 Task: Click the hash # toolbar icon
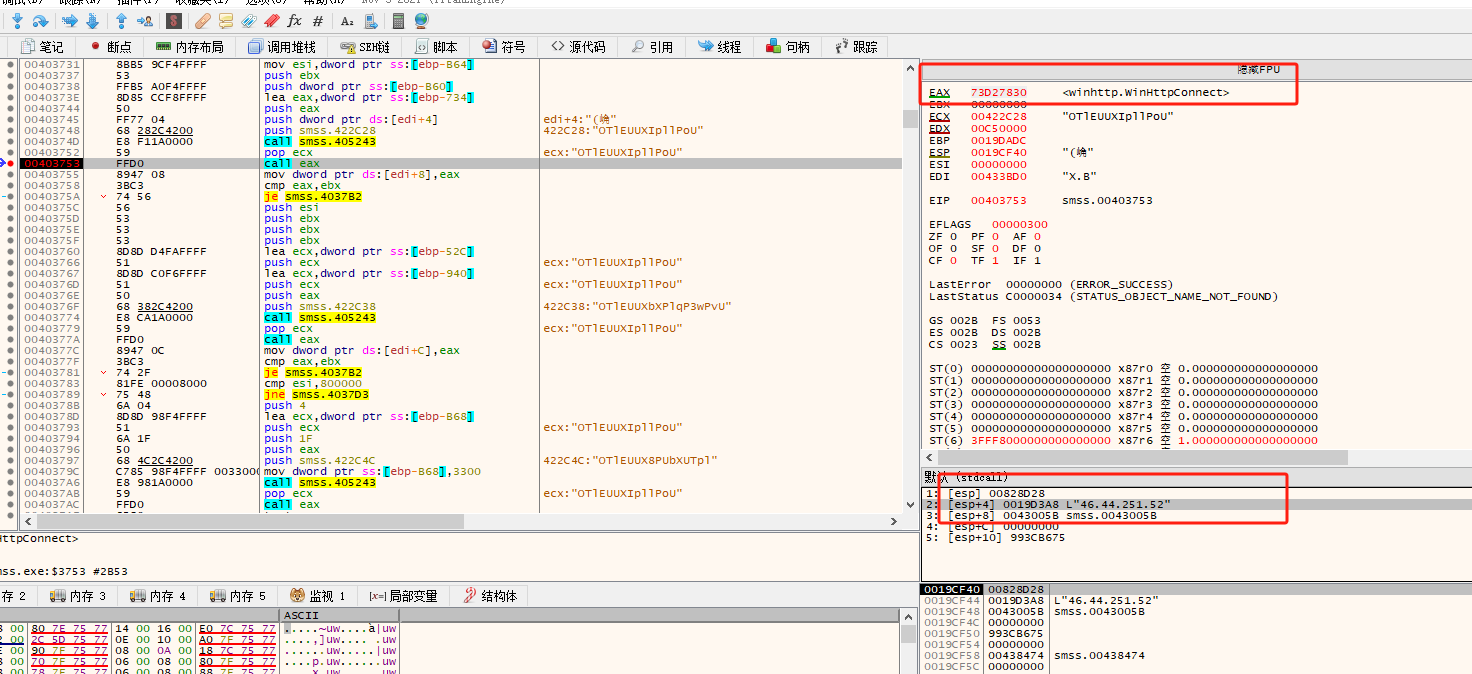(x=318, y=20)
